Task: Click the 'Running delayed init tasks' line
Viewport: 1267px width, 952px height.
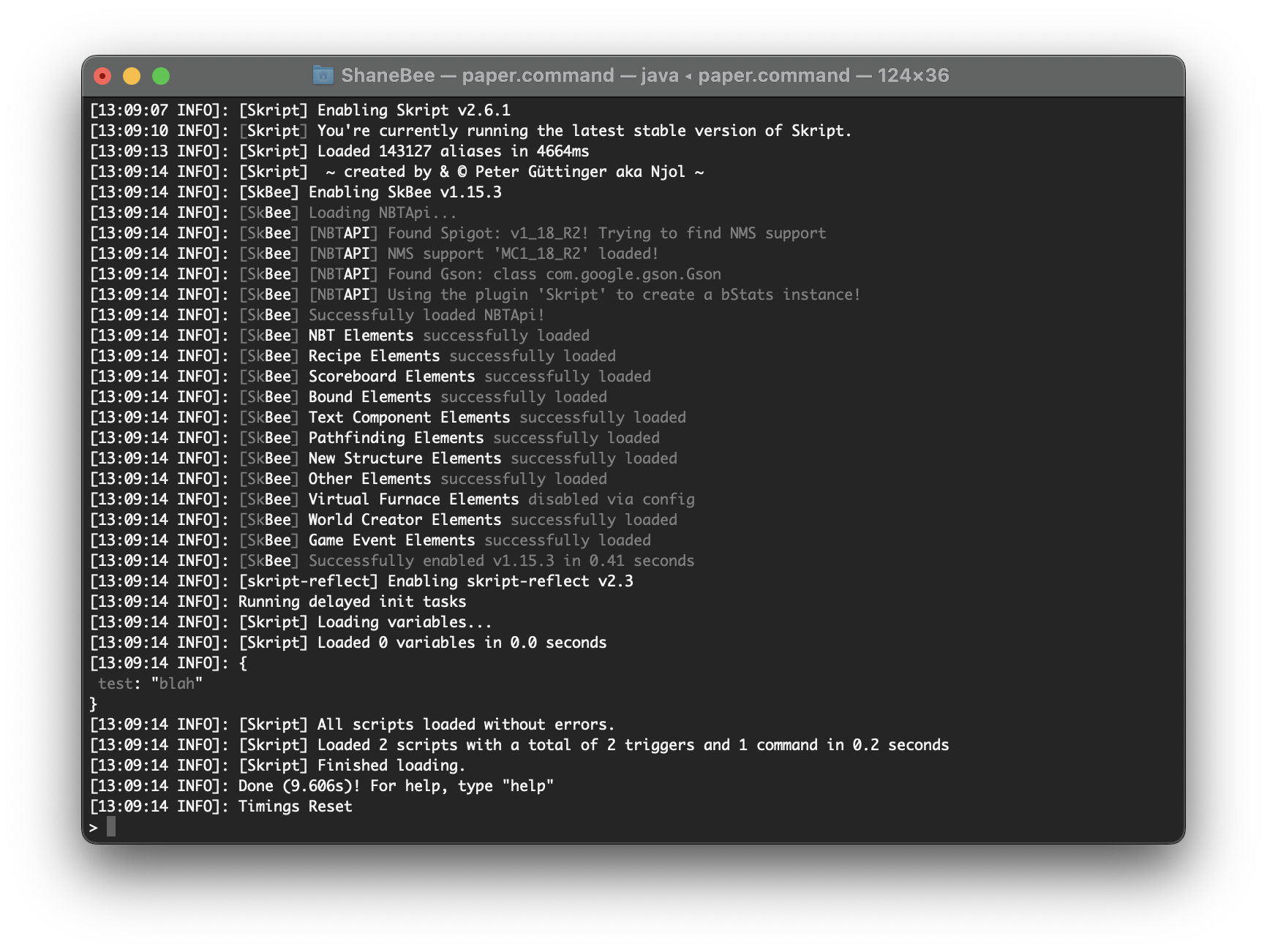Action: pos(278,602)
